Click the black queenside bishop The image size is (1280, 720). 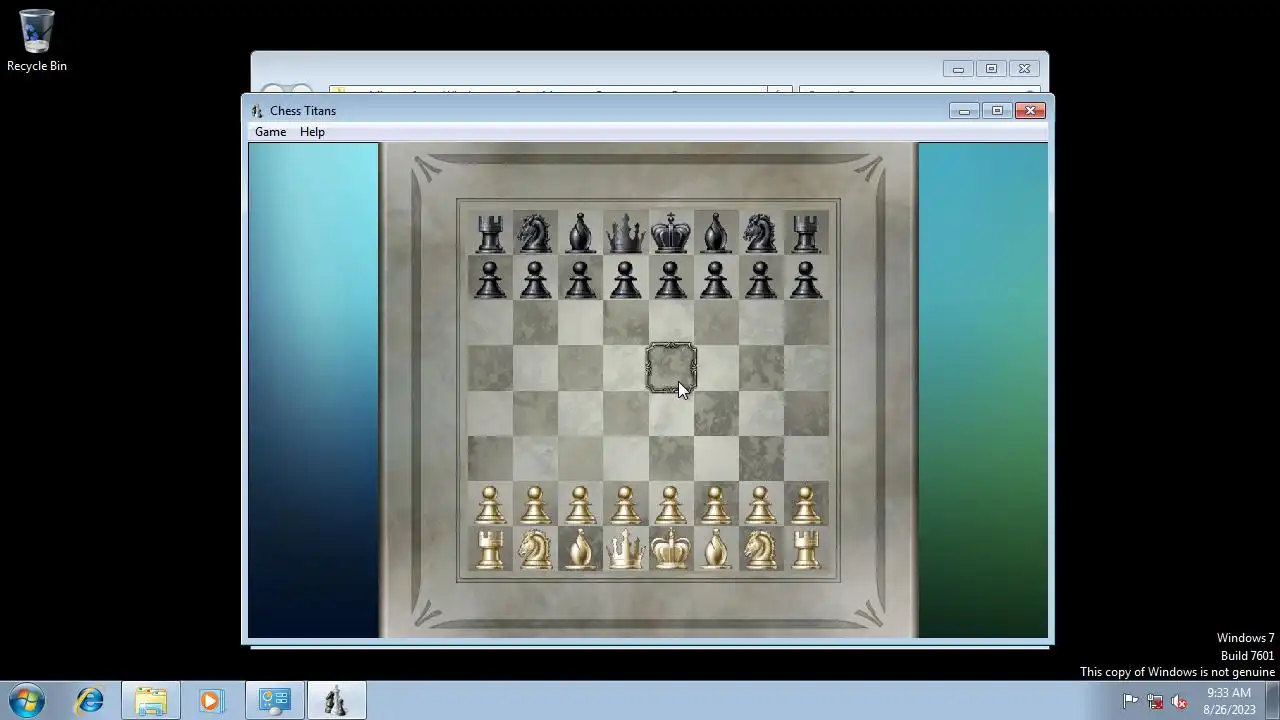coord(580,233)
